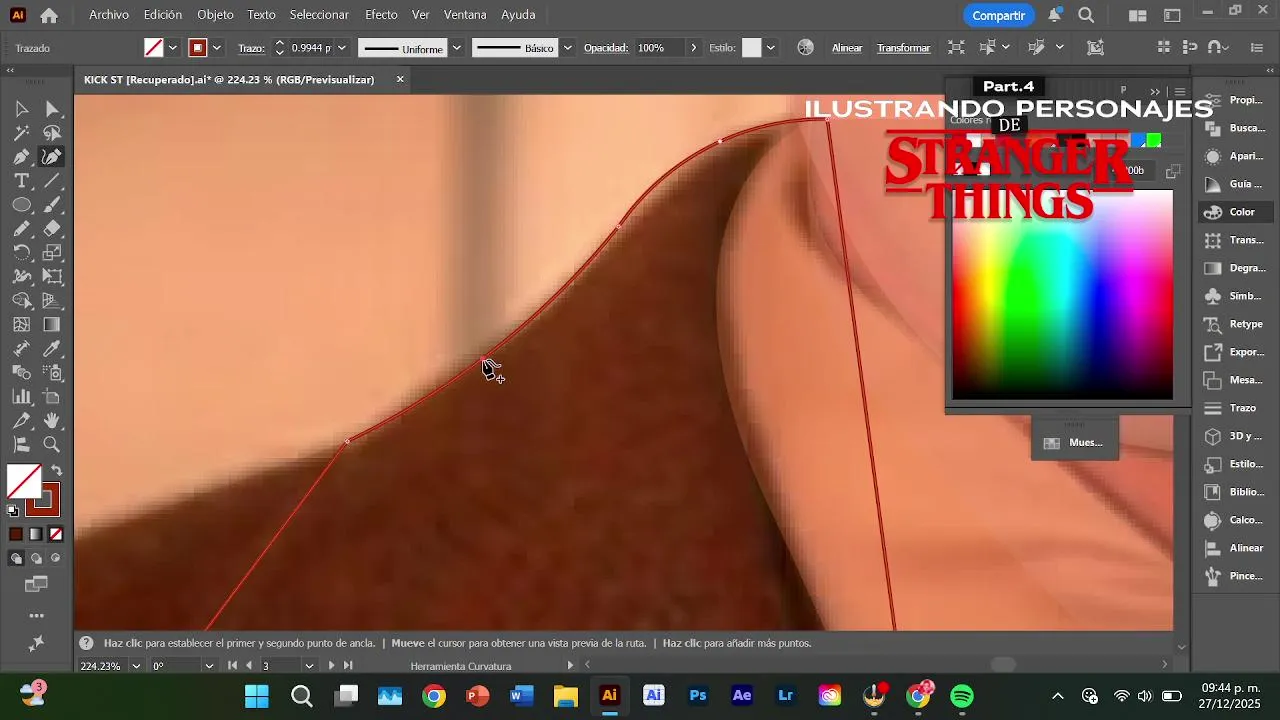The width and height of the screenshot is (1280, 720).
Task: Set fill to Gradient mode
Action: pos(36,534)
